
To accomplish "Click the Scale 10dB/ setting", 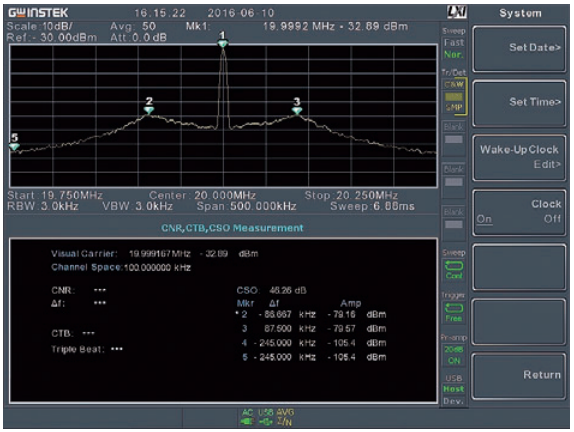I will coord(40,26).
